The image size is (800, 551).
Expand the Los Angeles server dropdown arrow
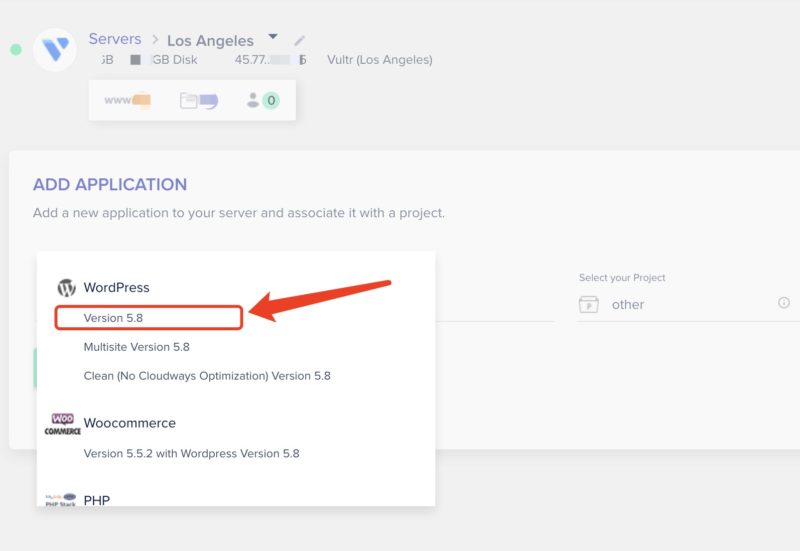point(273,36)
